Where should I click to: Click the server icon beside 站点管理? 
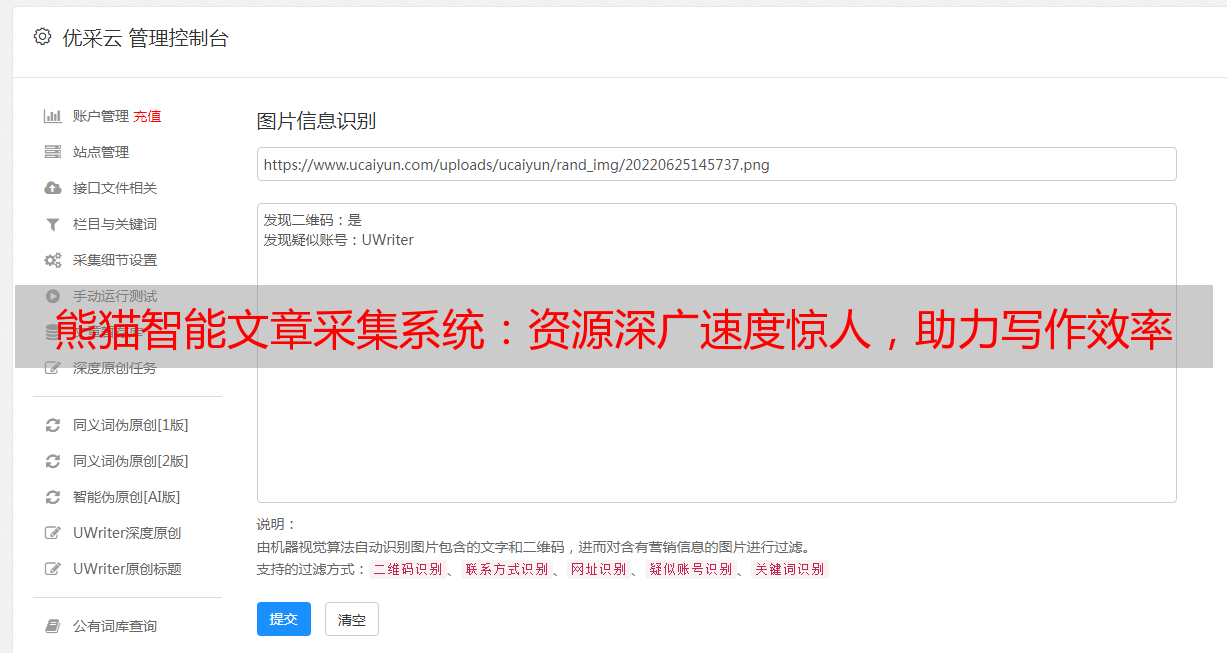point(53,152)
